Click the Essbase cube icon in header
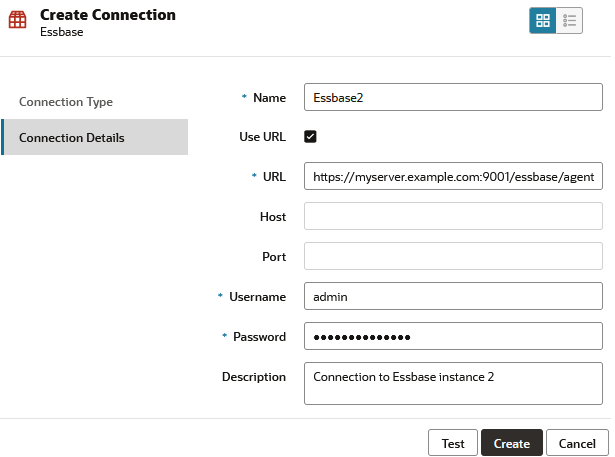 coord(18,22)
